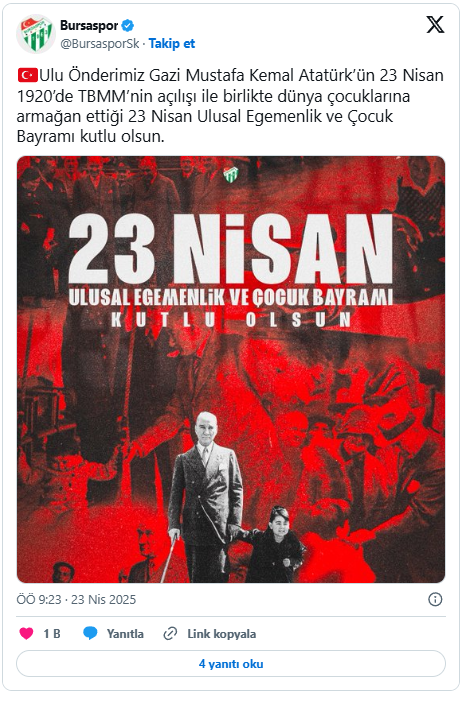Click the blue verified badge
The image size is (463, 709).
(x=128, y=25)
